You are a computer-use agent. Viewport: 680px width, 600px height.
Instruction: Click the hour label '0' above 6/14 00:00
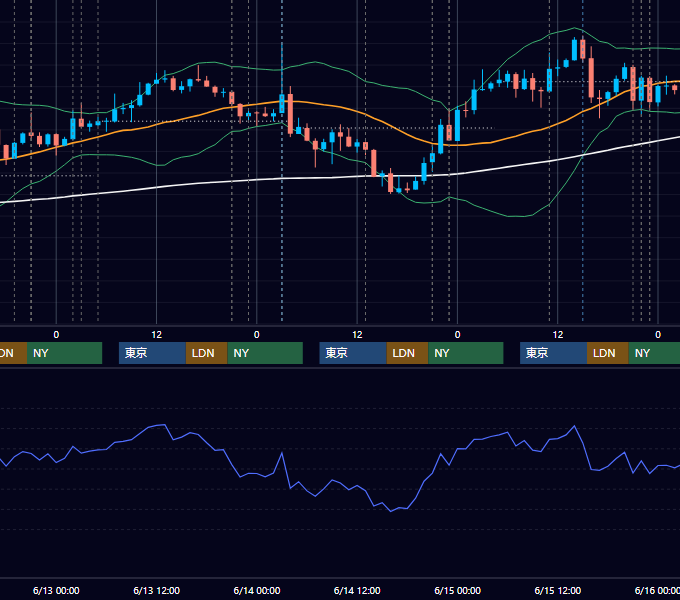257,335
